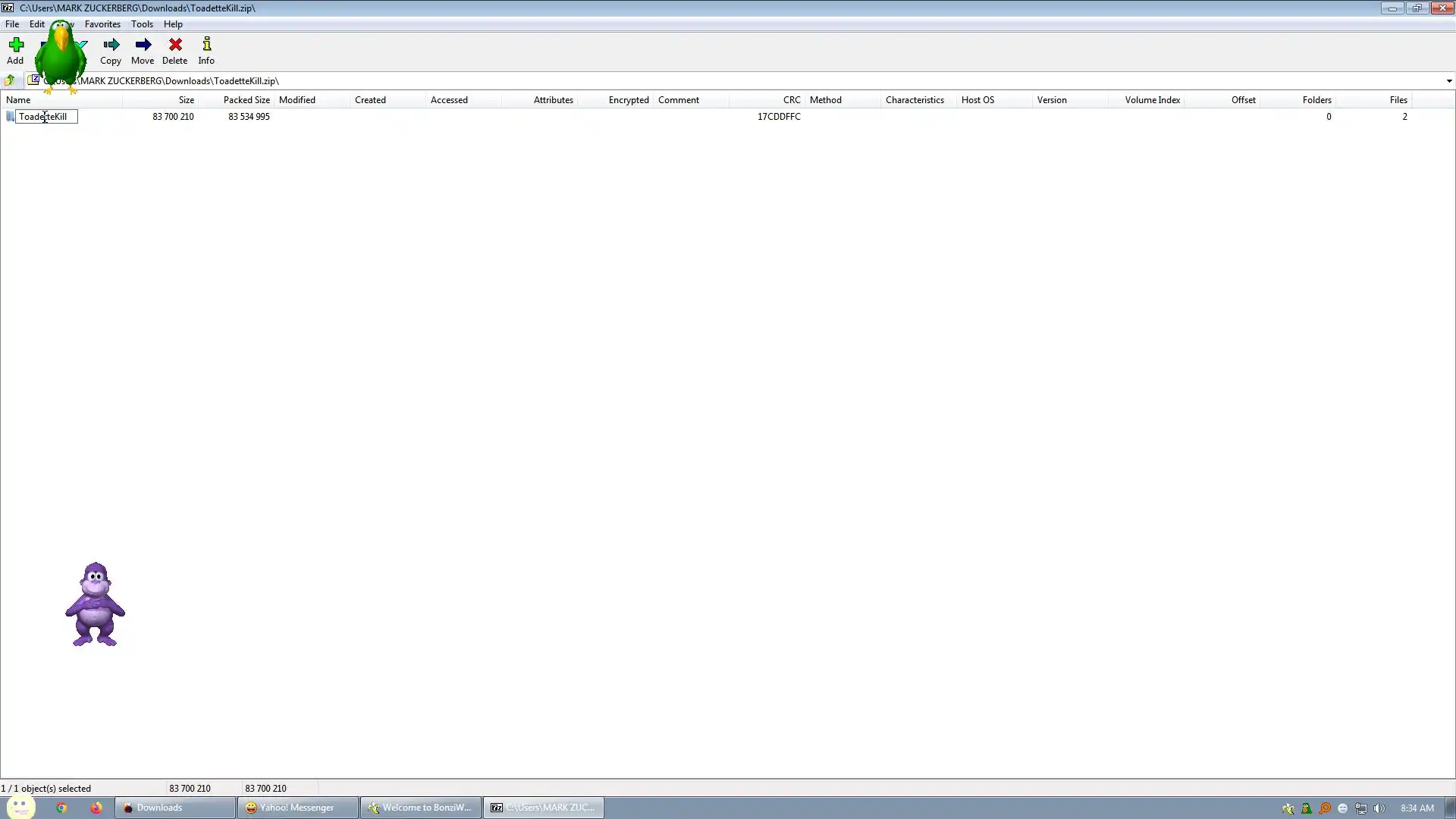Open the Favorites menu
This screenshot has width=1456, height=819.
[x=102, y=24]
